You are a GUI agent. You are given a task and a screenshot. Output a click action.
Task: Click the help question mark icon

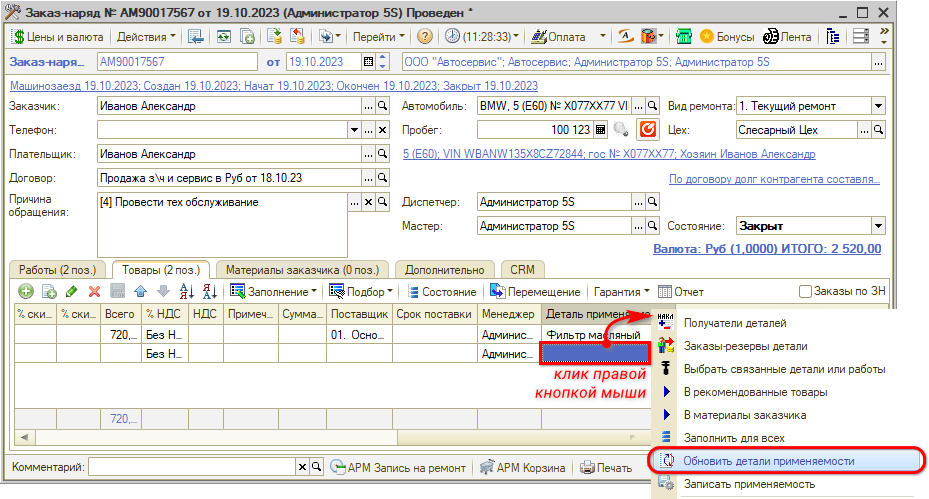(424, 37)
